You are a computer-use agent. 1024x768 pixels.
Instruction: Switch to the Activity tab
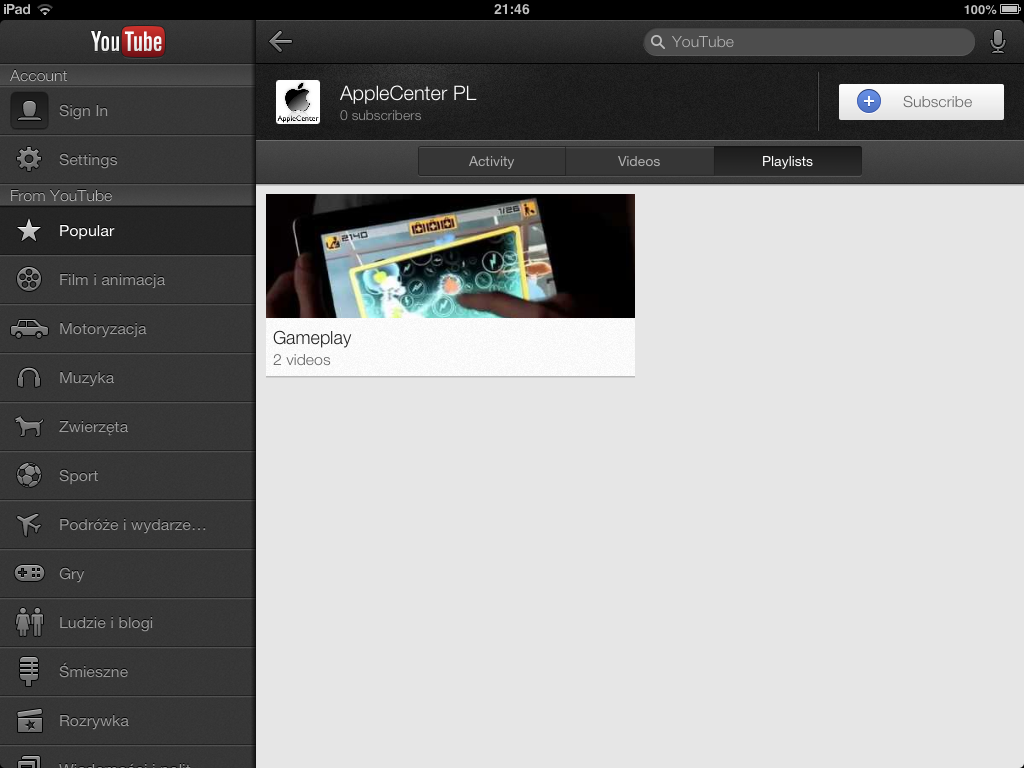coord(491,161)
